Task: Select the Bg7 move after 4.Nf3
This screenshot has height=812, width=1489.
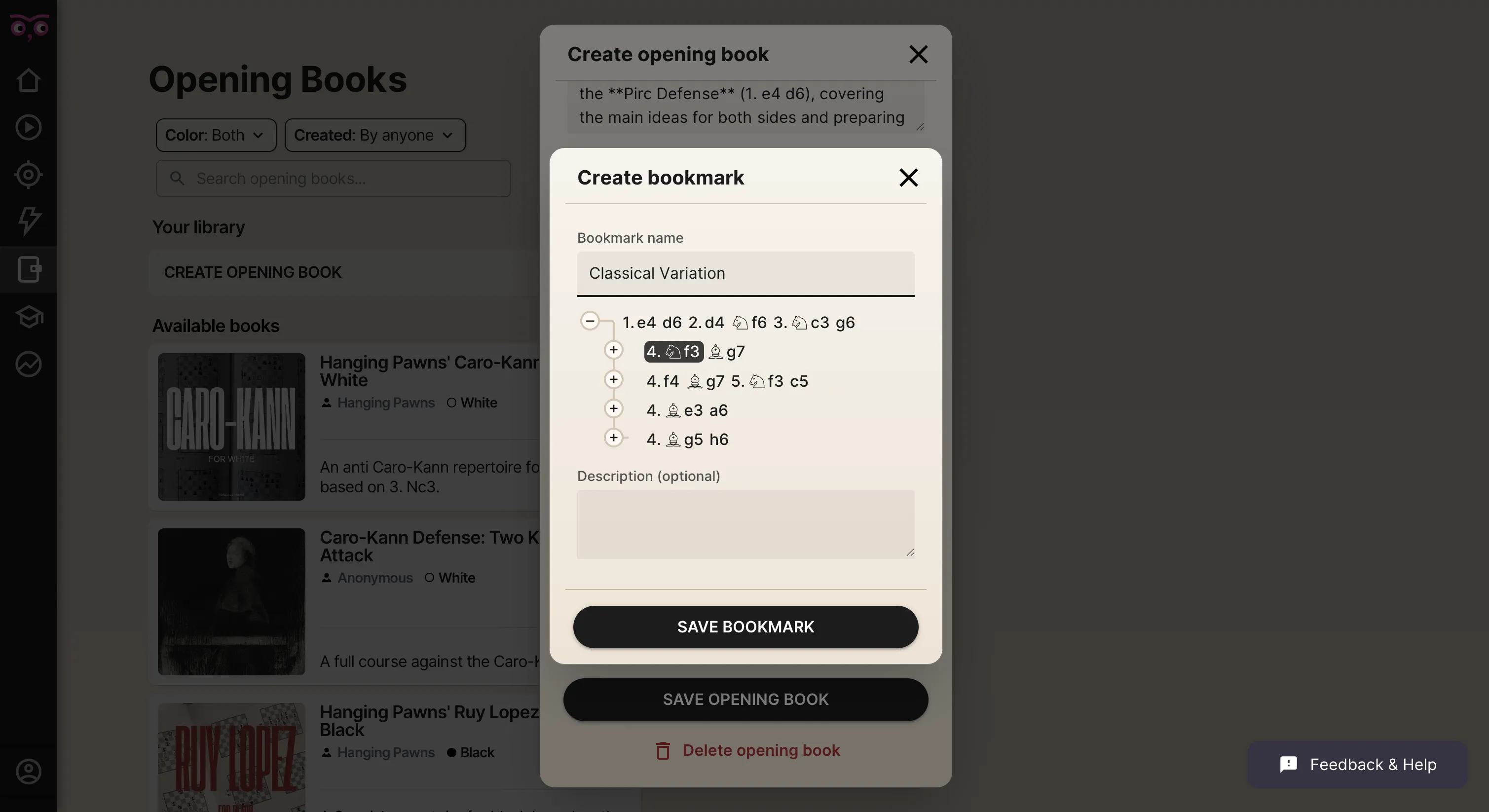Action: pos(727,351)
